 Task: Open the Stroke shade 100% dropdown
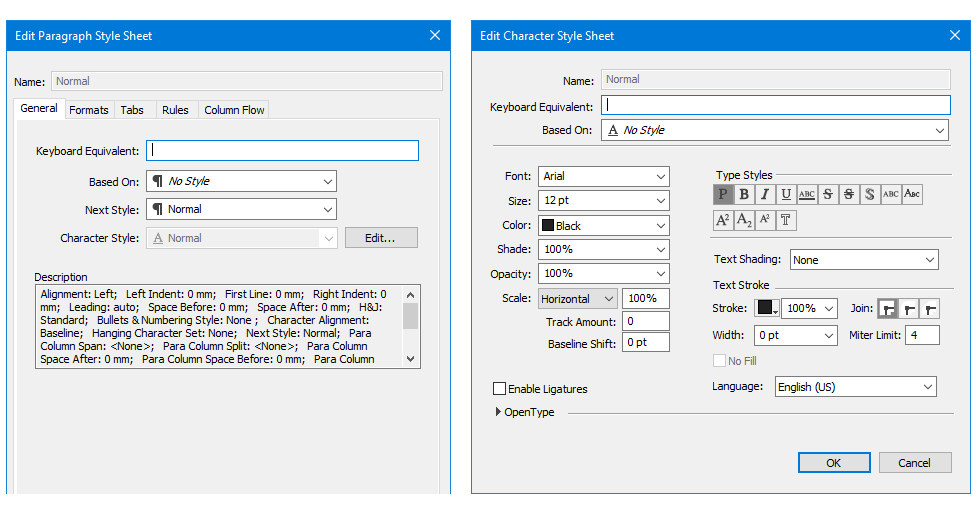809,309
